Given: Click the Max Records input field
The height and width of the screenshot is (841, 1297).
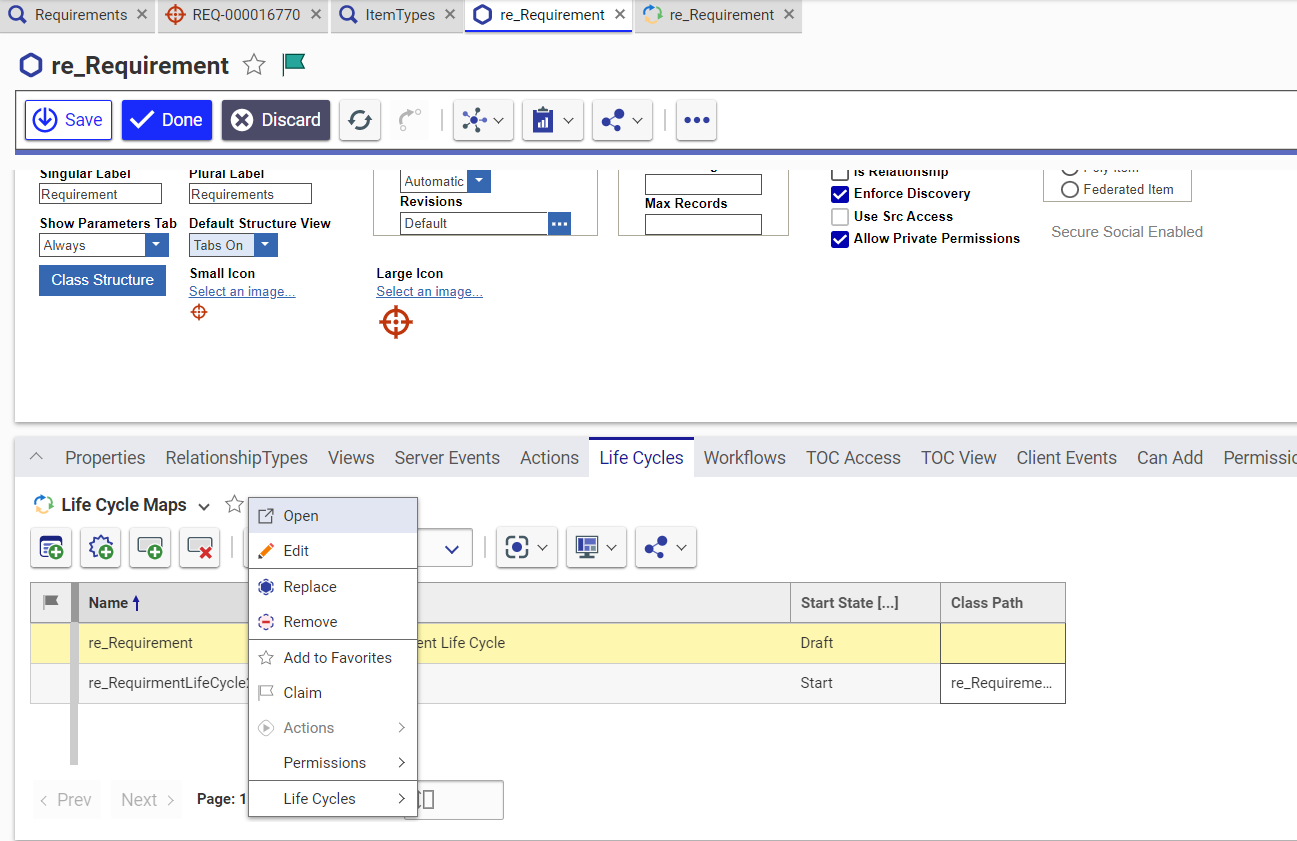Looking at the screenshot, I should [x=703, y=225].
